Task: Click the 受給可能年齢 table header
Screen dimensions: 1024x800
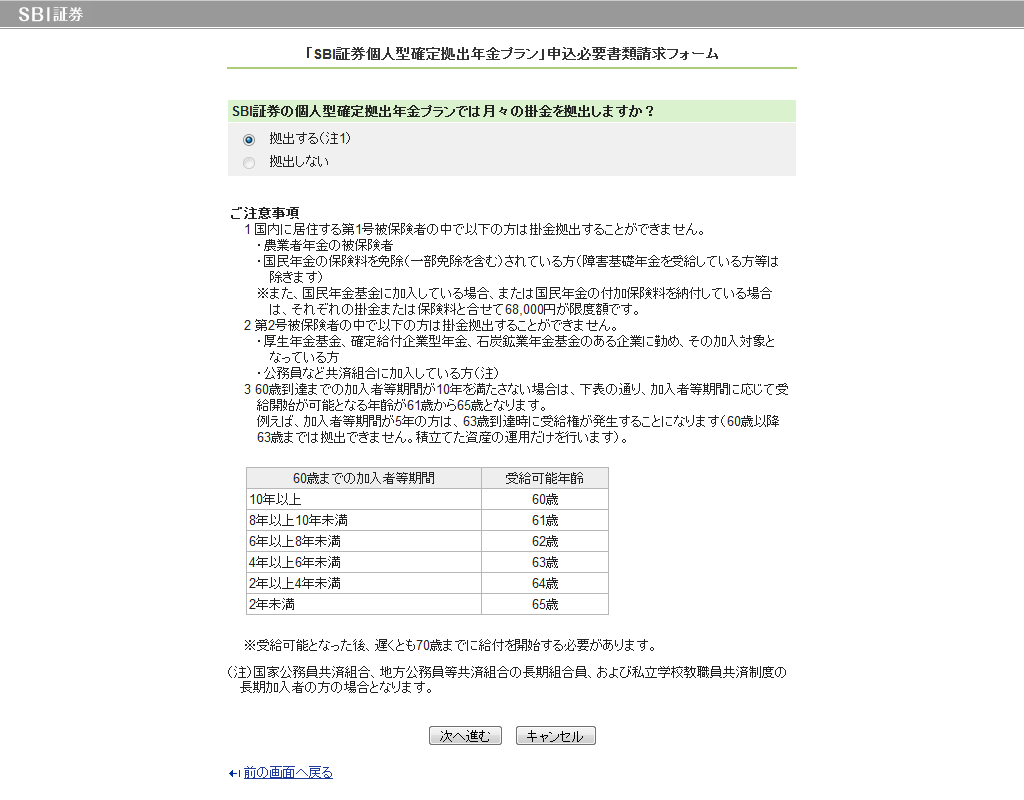Action: point(545,478)
